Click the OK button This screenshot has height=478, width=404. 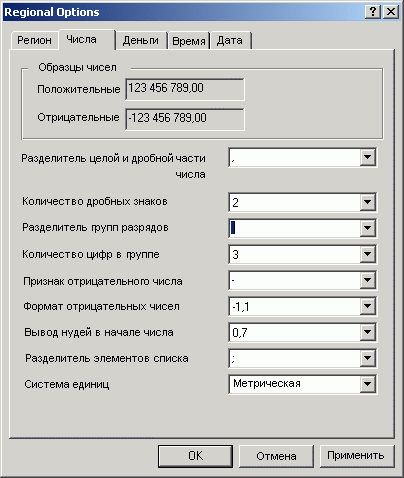(x=195, y=456)
